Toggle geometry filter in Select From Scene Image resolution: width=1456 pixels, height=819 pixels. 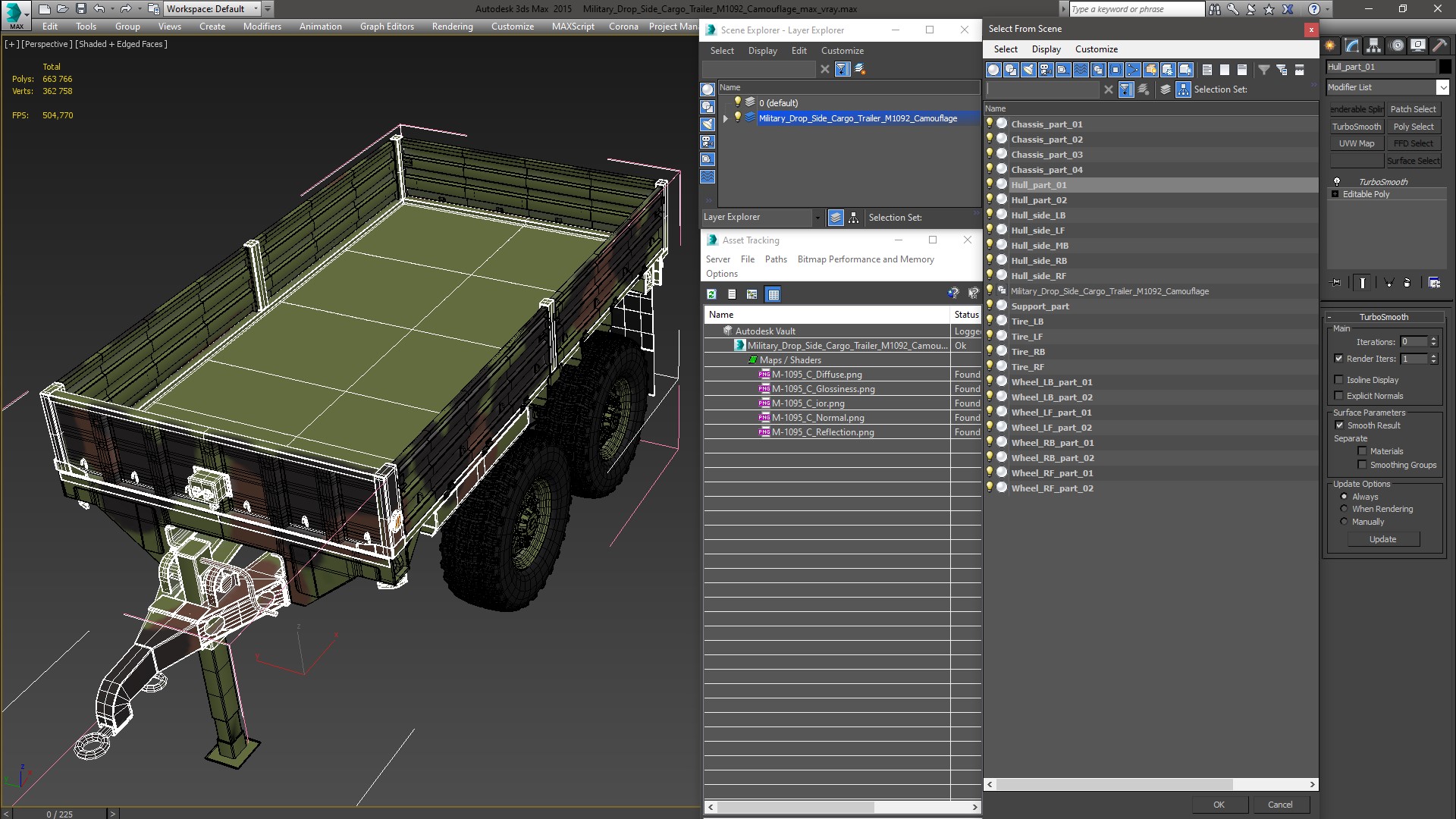pyautogui.click(x=993, y=70)
